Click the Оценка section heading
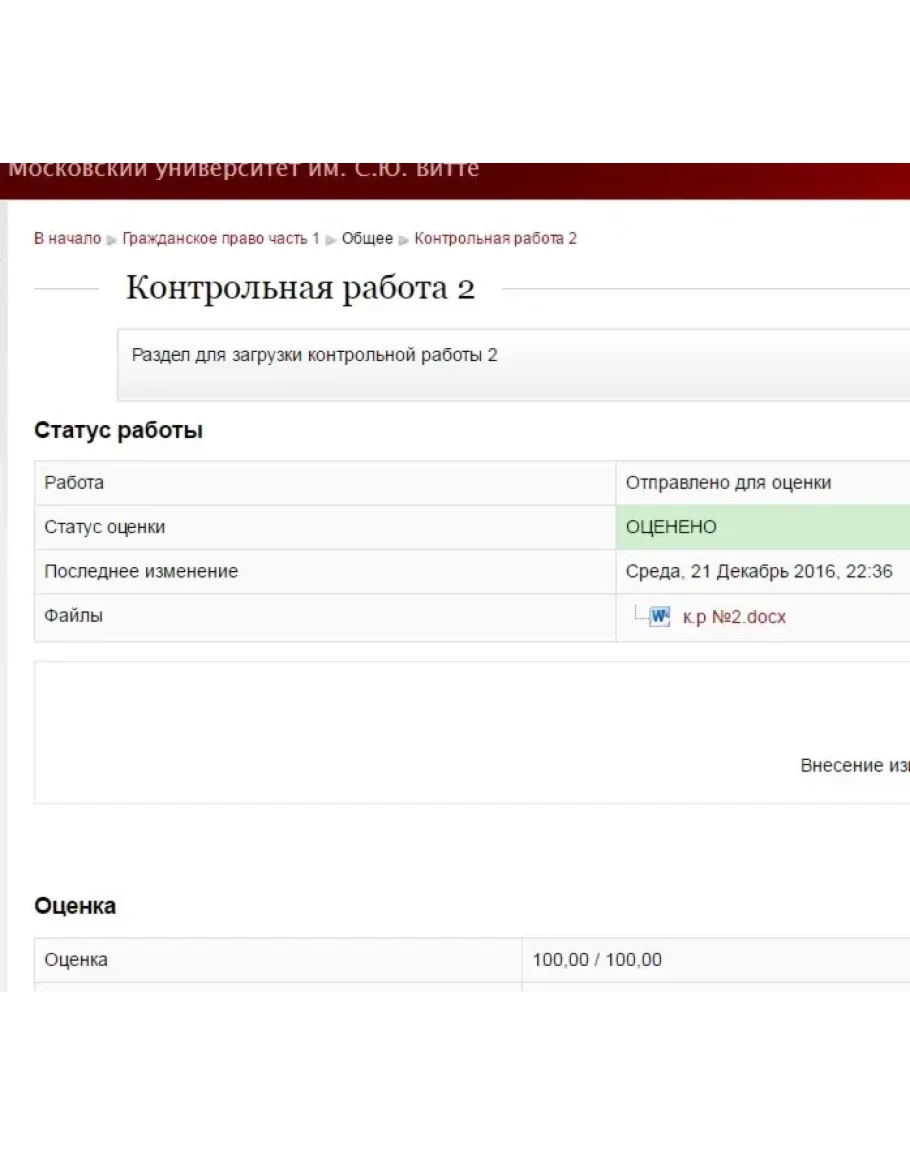This screenshot has height=1155, width=910. tap(75, 906)
